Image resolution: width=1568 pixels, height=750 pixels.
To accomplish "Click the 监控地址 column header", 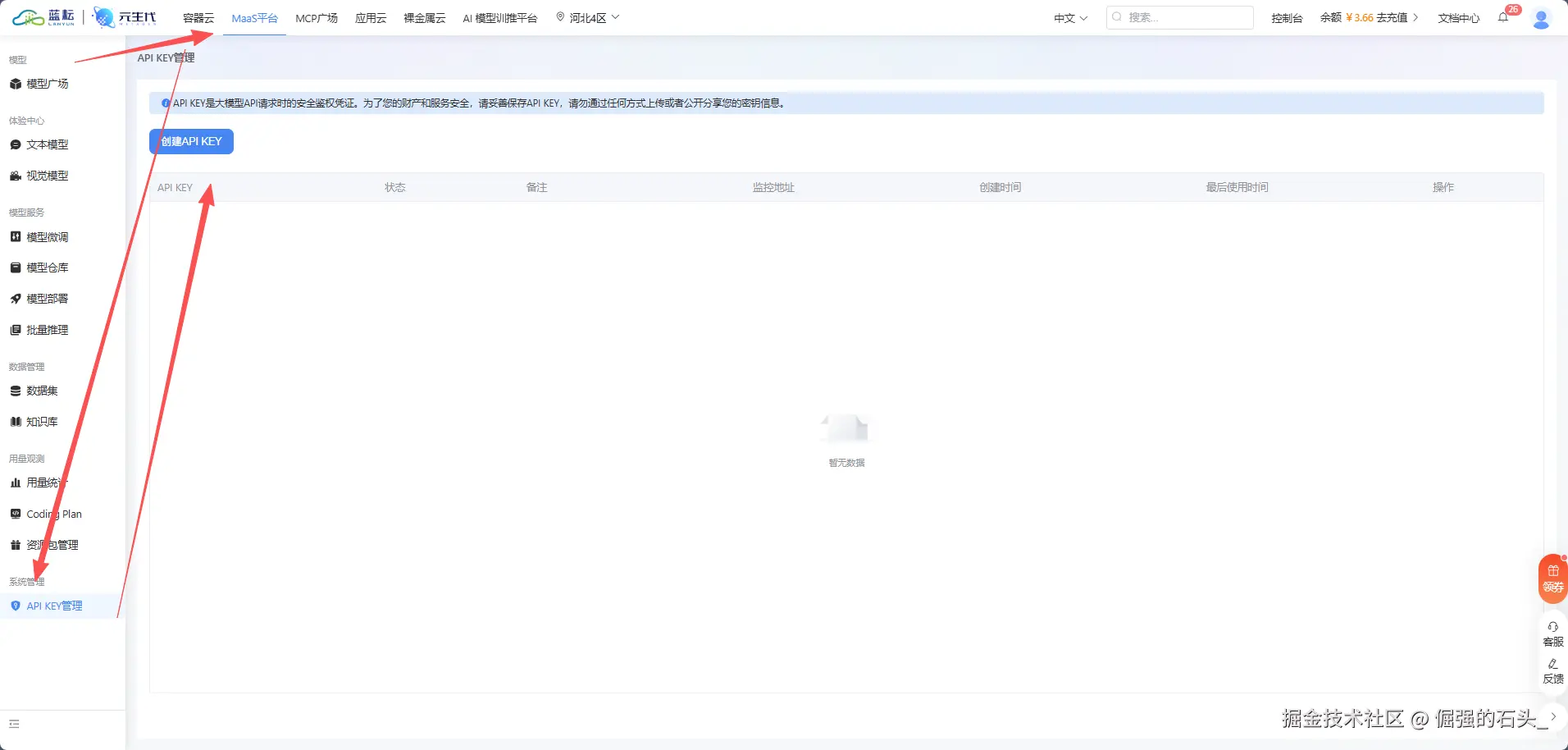I will tap(773, 187).
